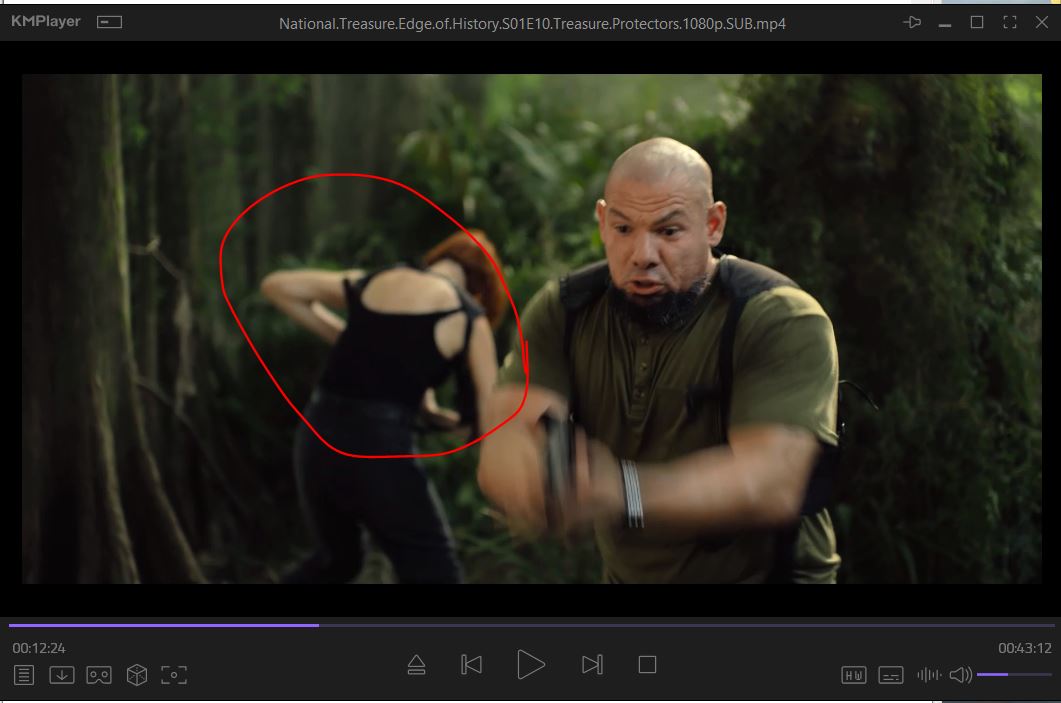Open the audio waveform settings icon
Viewport: 1061px width, 703px height.
[x=929, y=675]
